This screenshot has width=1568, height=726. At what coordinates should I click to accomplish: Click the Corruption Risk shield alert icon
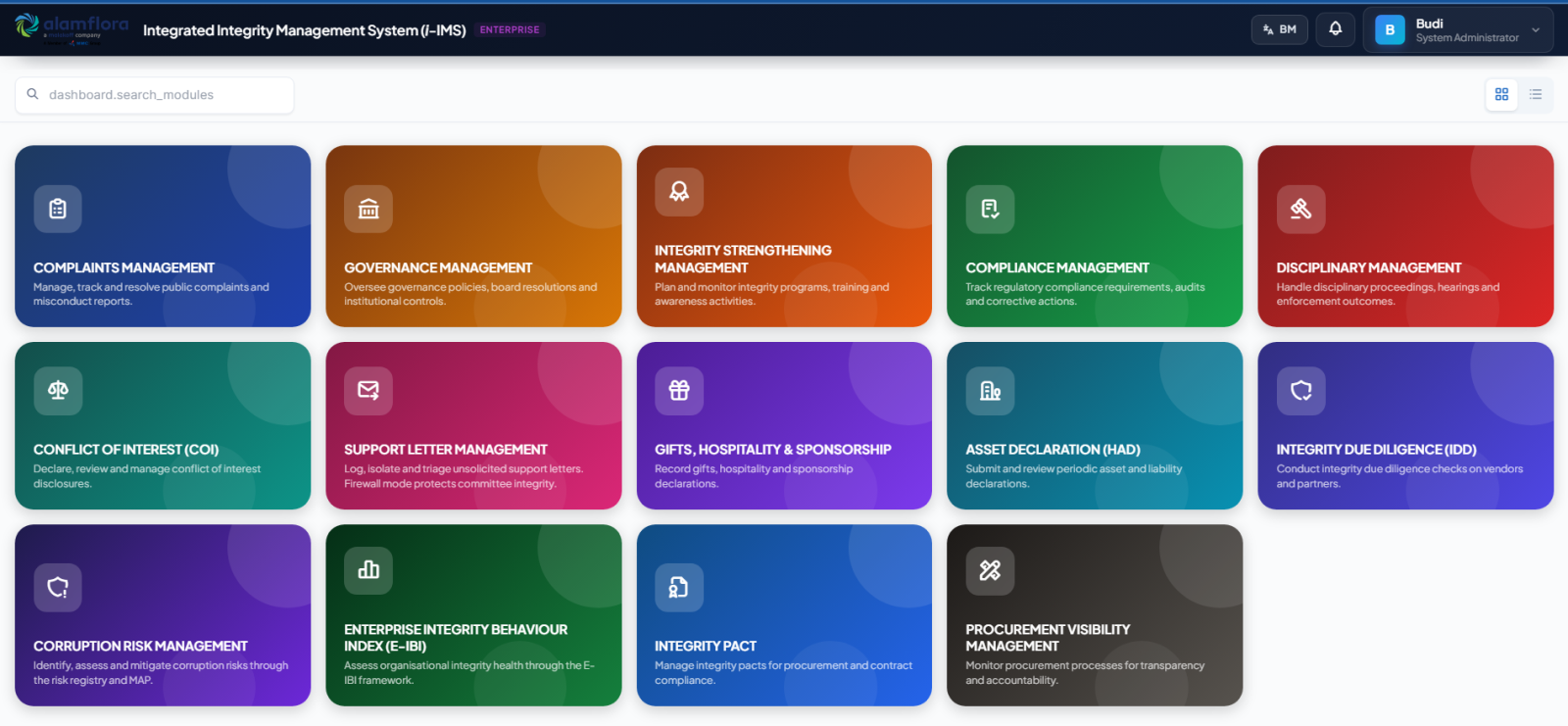pyautogui.click(x=58, y=587)
